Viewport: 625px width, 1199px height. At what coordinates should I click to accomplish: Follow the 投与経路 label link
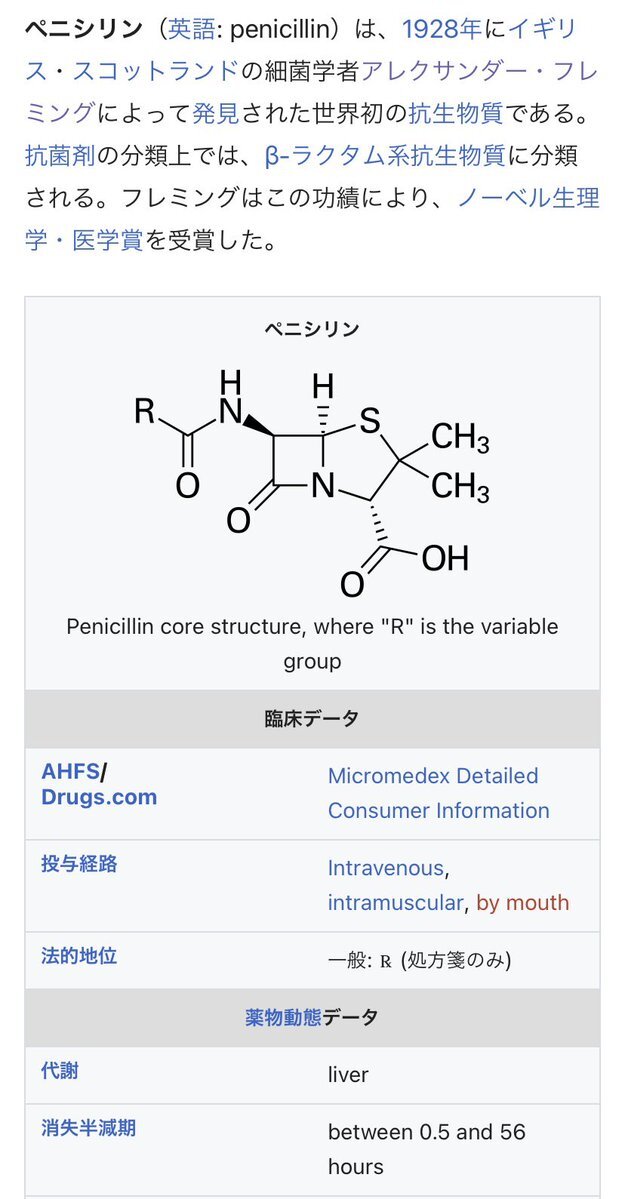tap(79, 864)
